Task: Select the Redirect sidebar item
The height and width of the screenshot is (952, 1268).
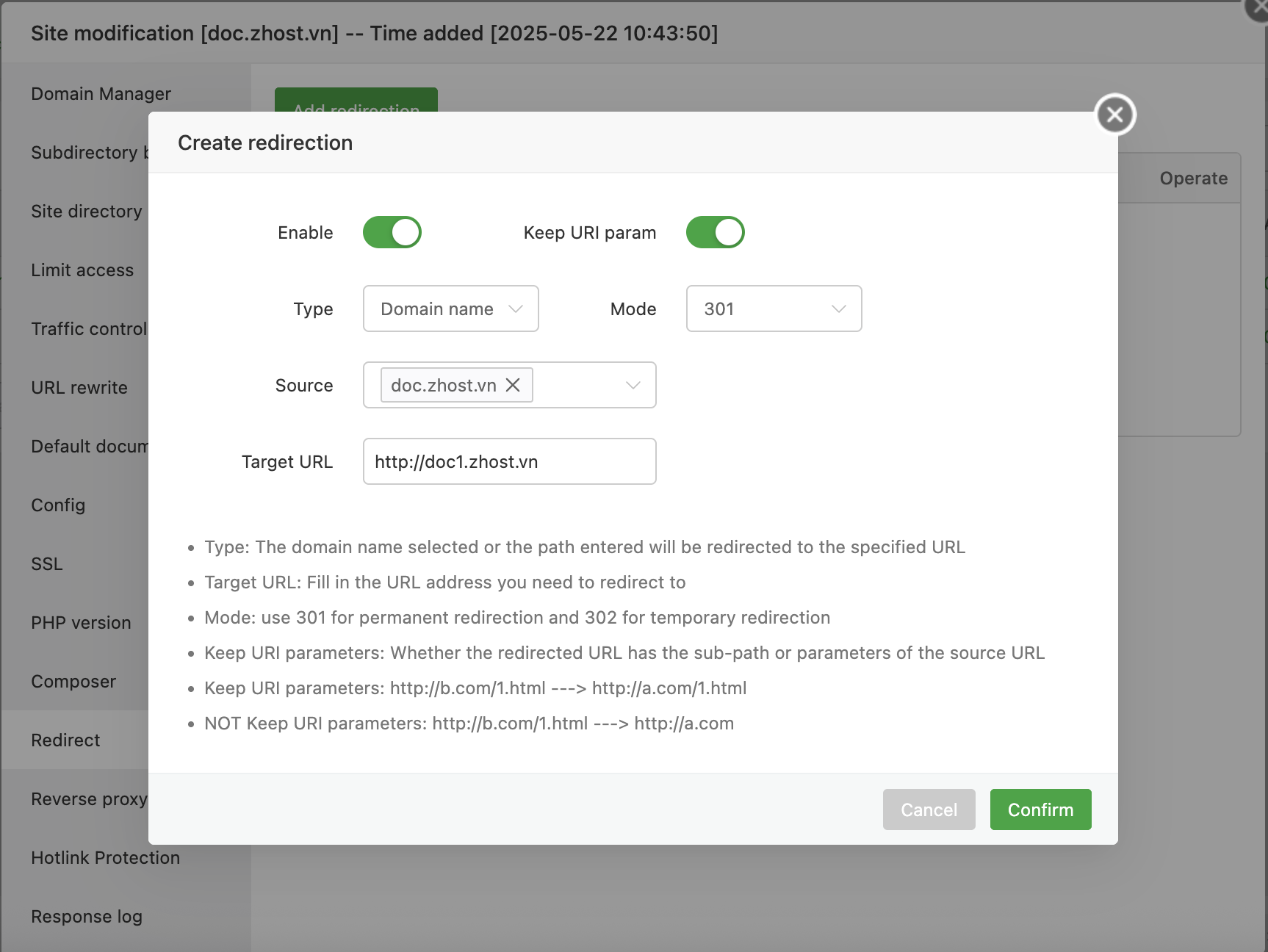Action: 65,740
